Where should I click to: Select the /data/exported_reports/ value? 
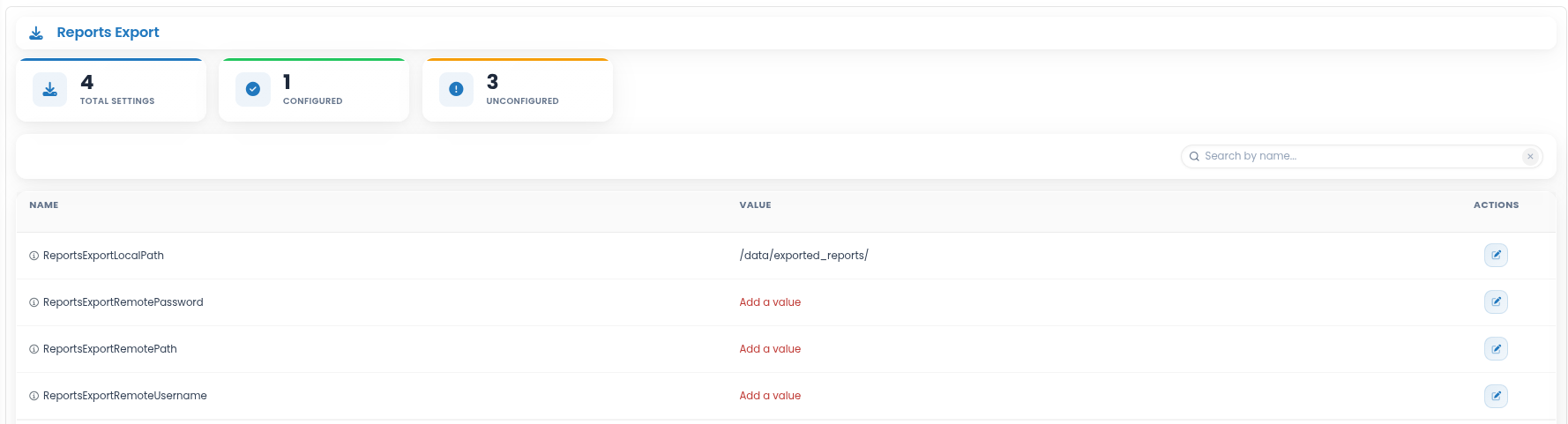click(803, 256)
